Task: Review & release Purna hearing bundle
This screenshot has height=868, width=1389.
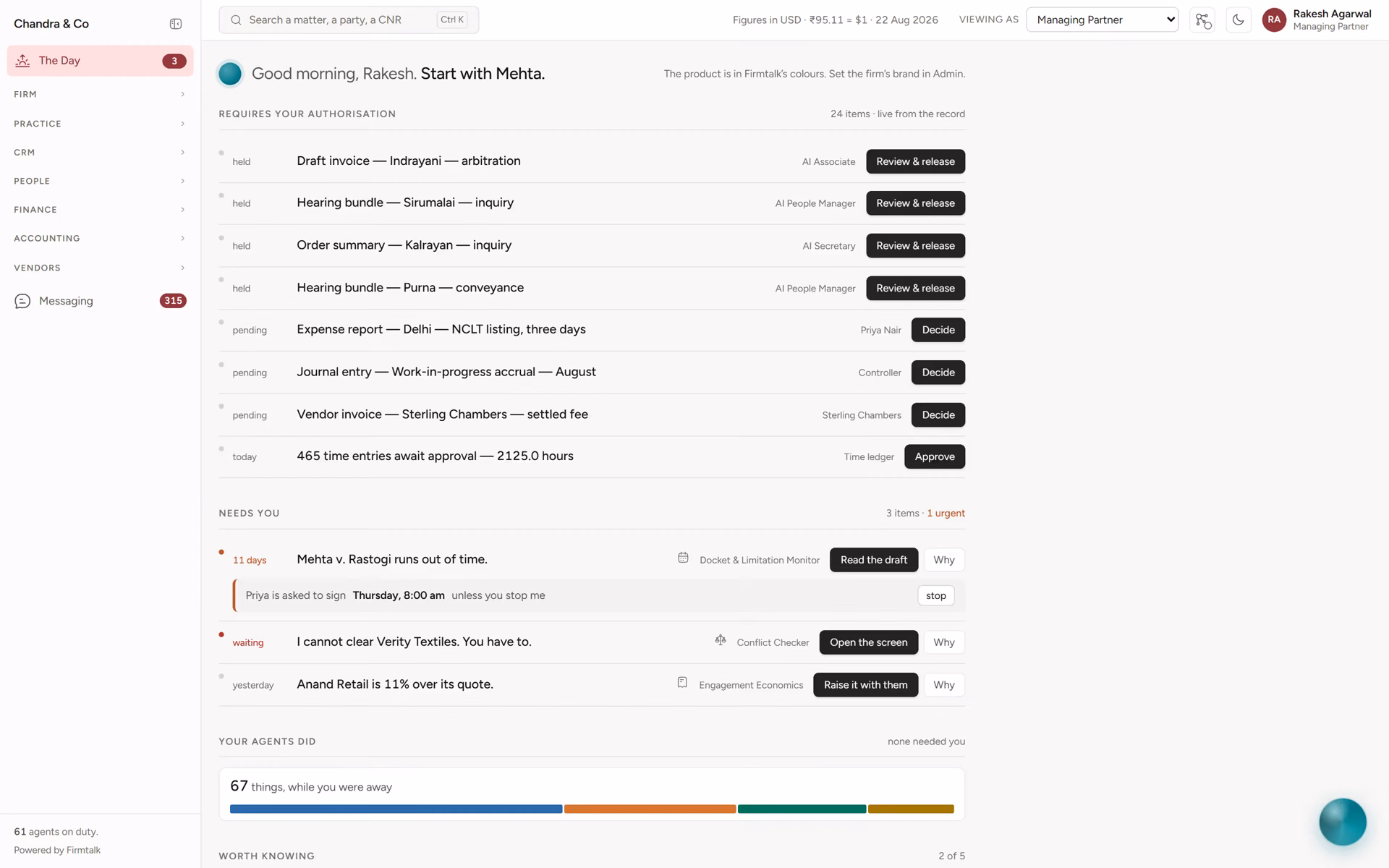Action: (x=915, y=289)
